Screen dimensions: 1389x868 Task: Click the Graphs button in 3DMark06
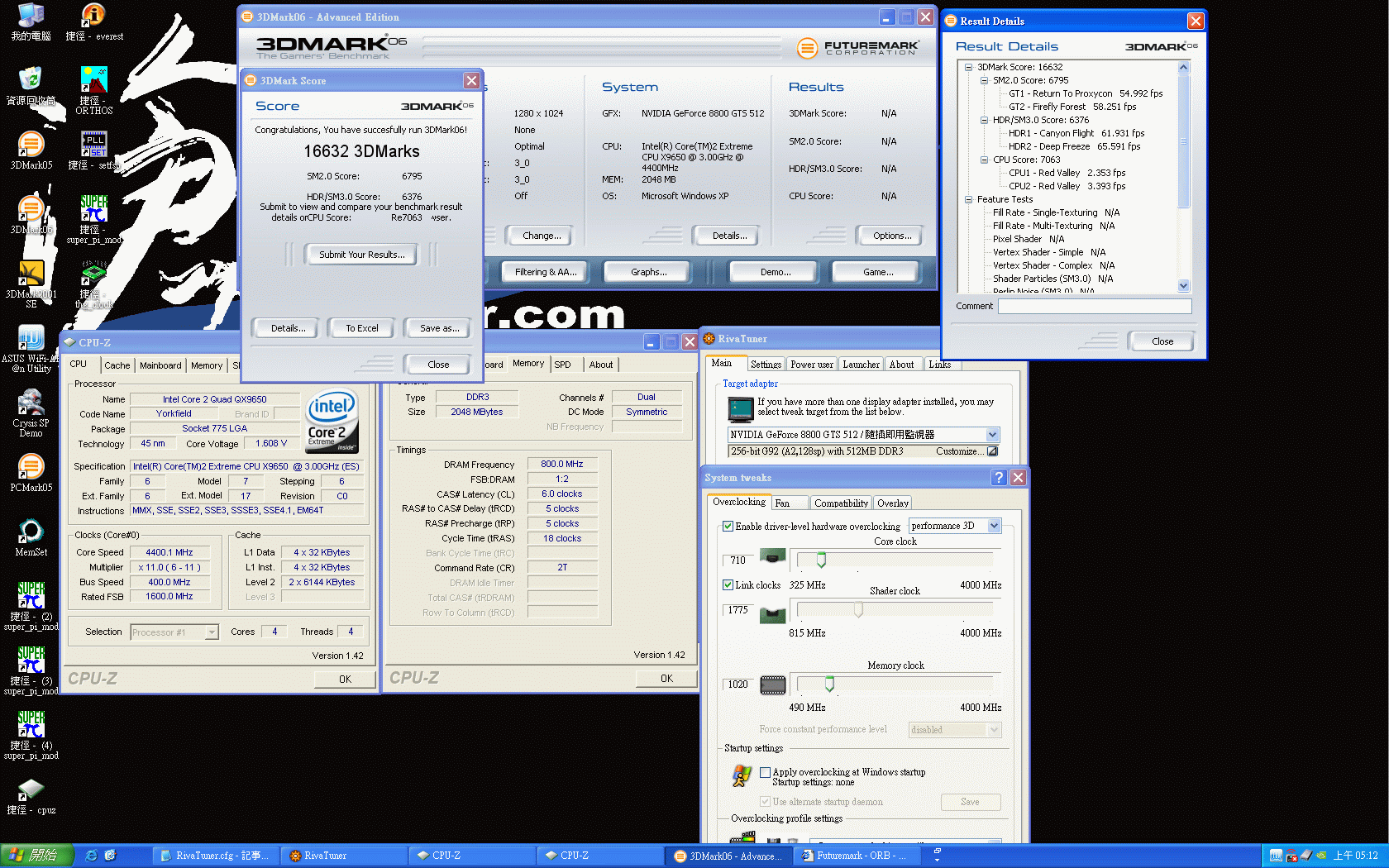[x=649, y=272]
